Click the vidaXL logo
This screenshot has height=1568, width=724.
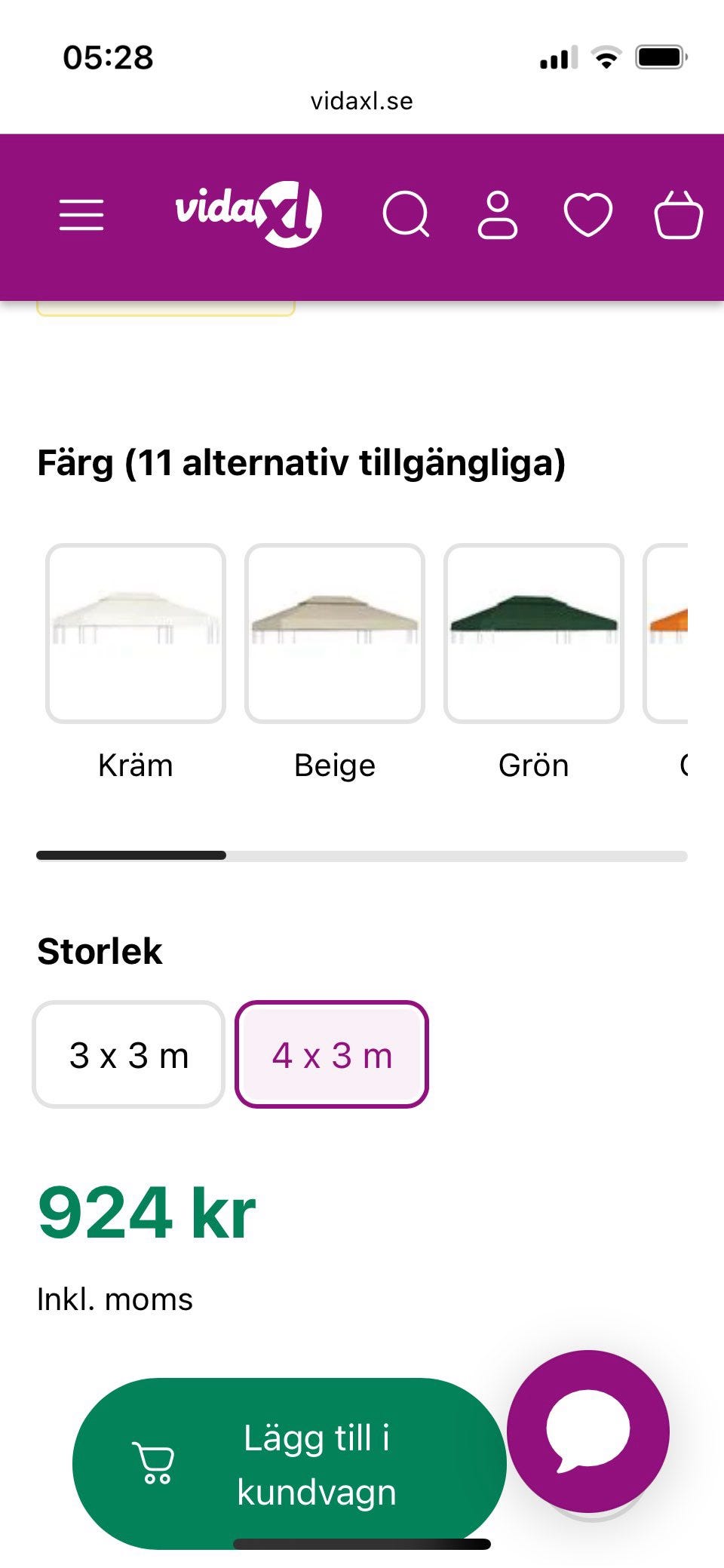249,214
